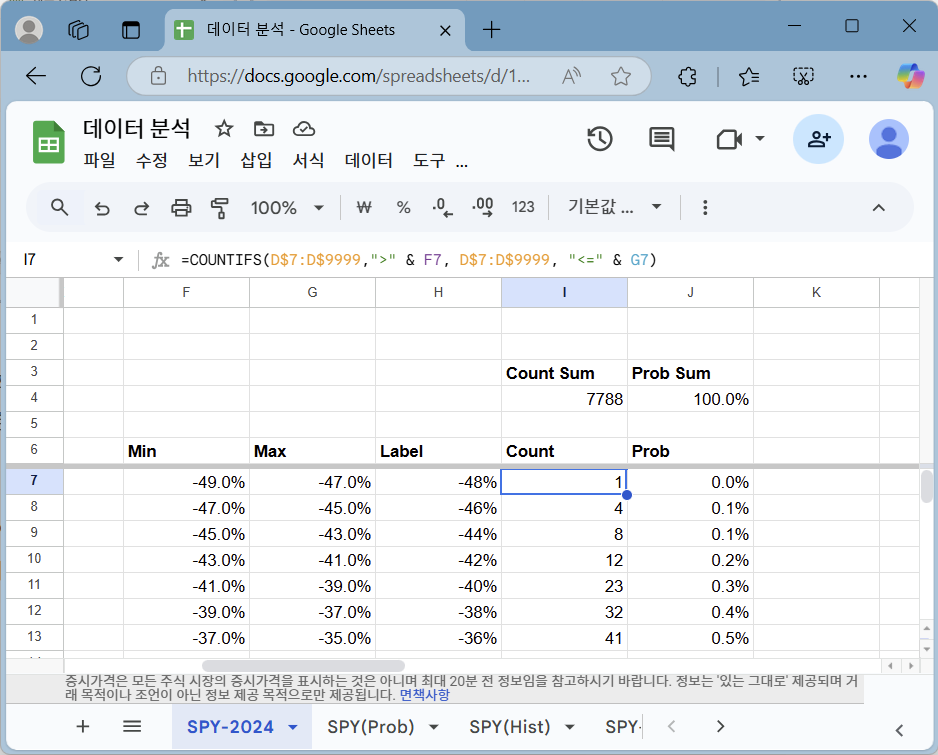Open a new browser tab
Image resolution: width=938 pixels, height=755 pixels.
click(491, 29)
